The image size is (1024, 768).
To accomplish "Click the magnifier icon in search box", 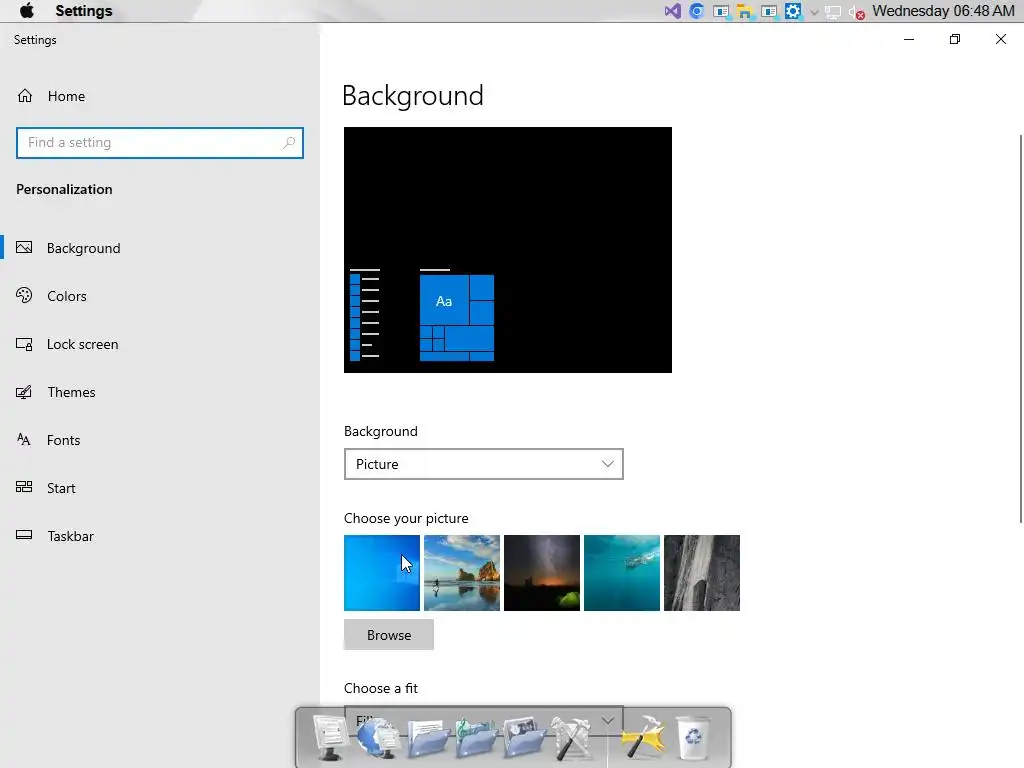I will 288,142.
